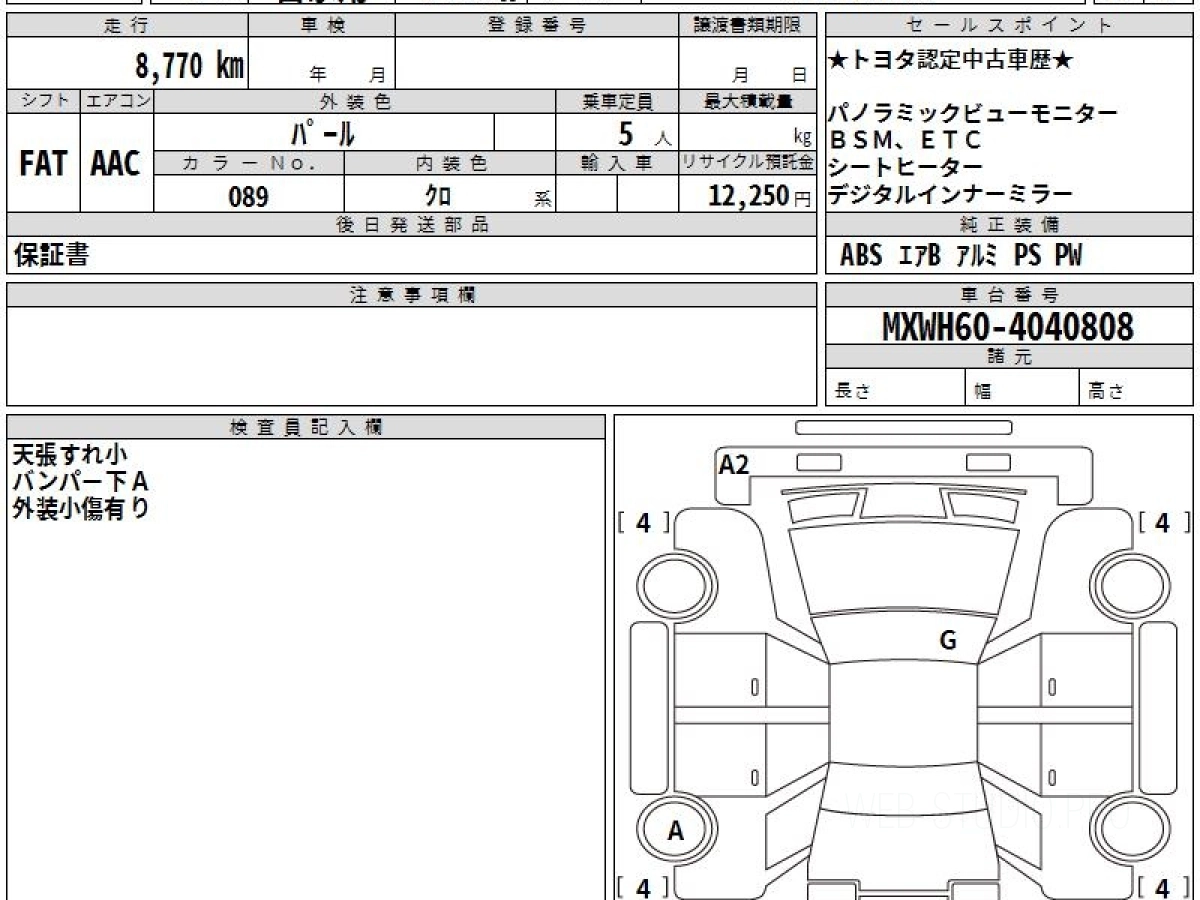Click the 内装色 header

450,164
